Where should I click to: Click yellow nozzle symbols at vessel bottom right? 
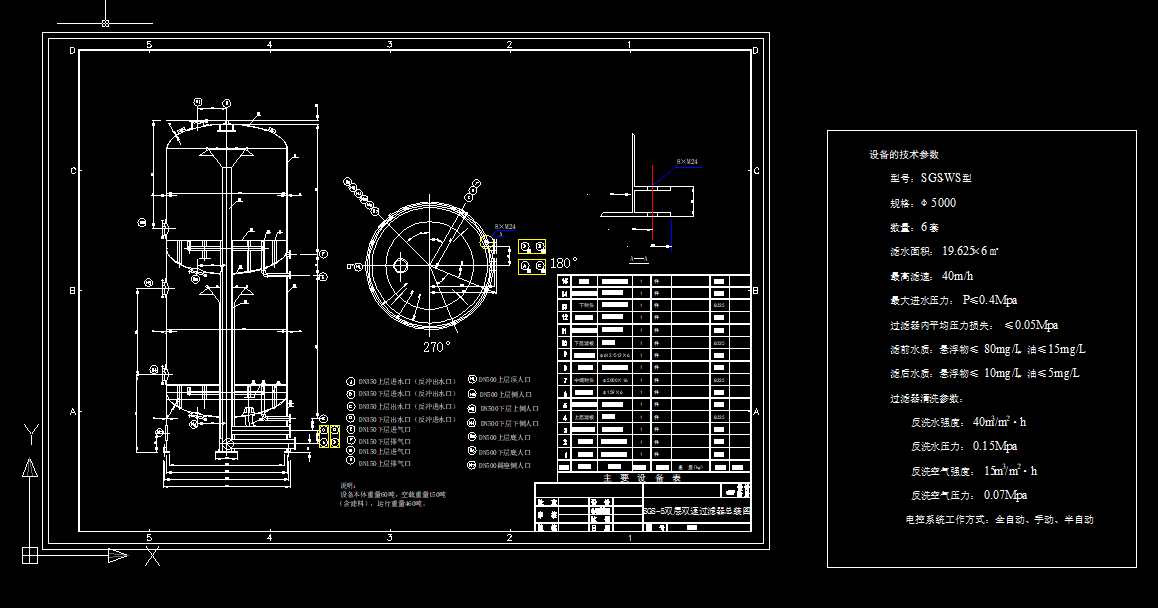pos(328,436)
